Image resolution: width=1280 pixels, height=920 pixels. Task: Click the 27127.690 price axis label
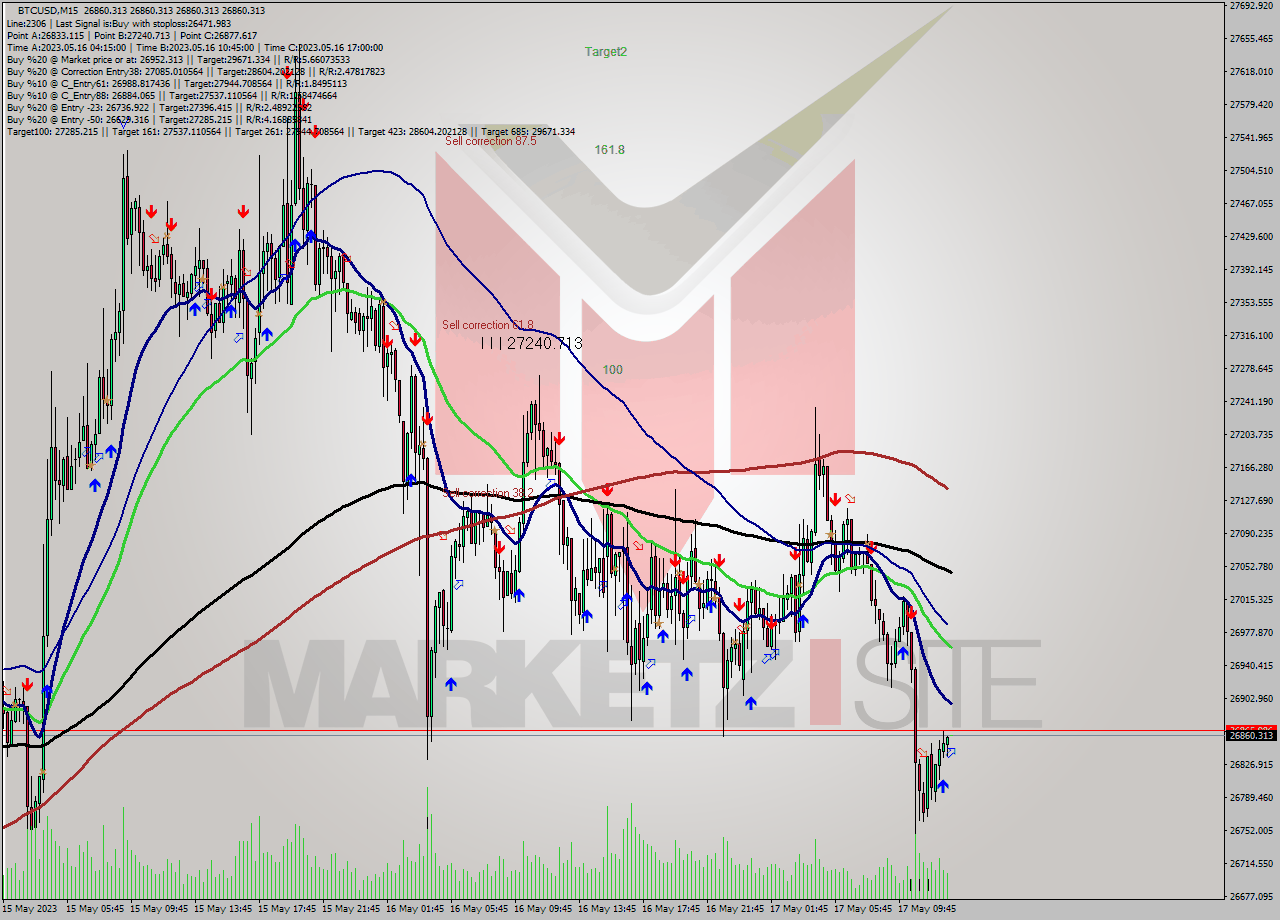[x=1251, y=500]
